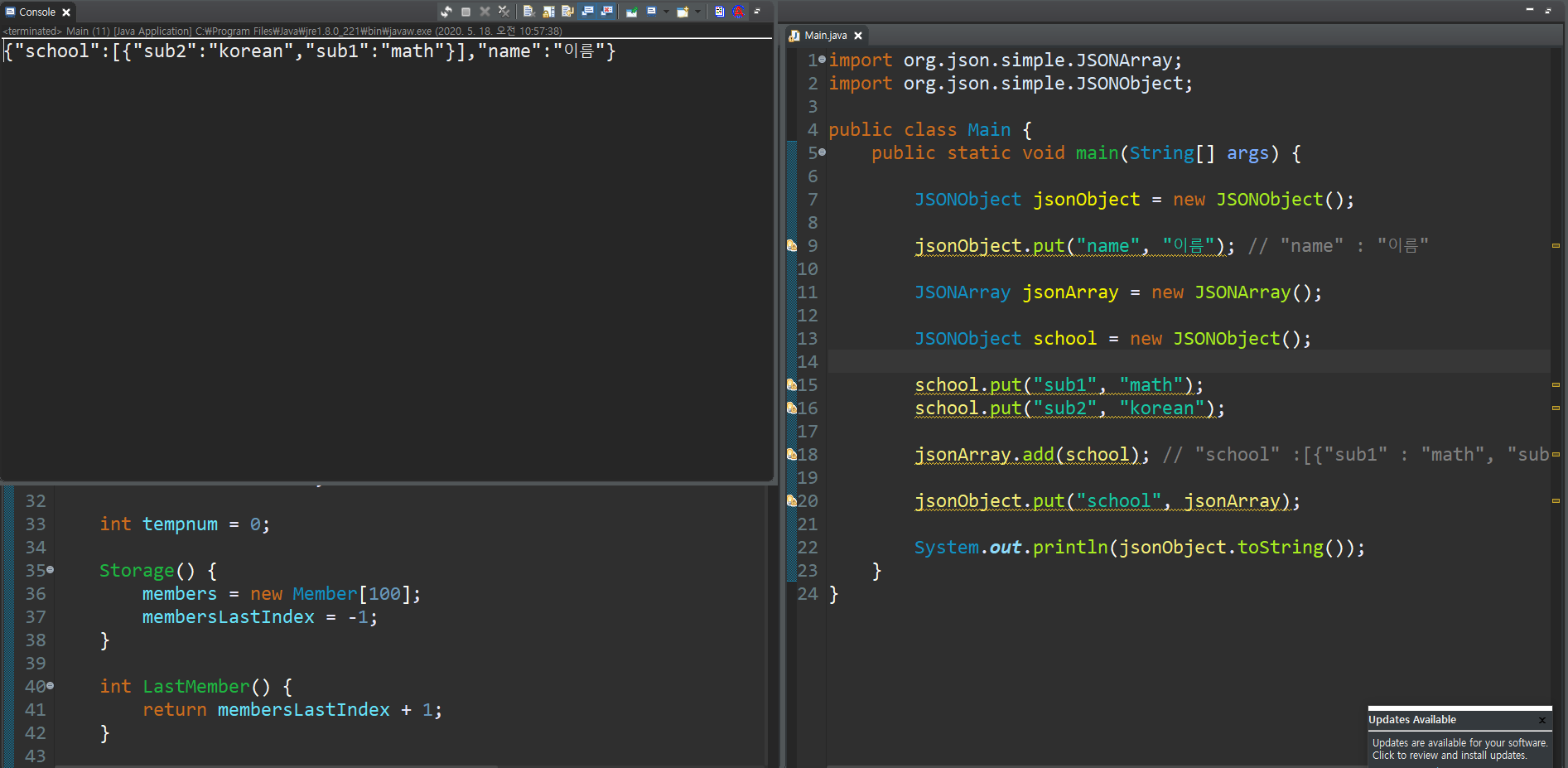
Task: Select the Main.java editor tab
Action: tap(826, 36)
